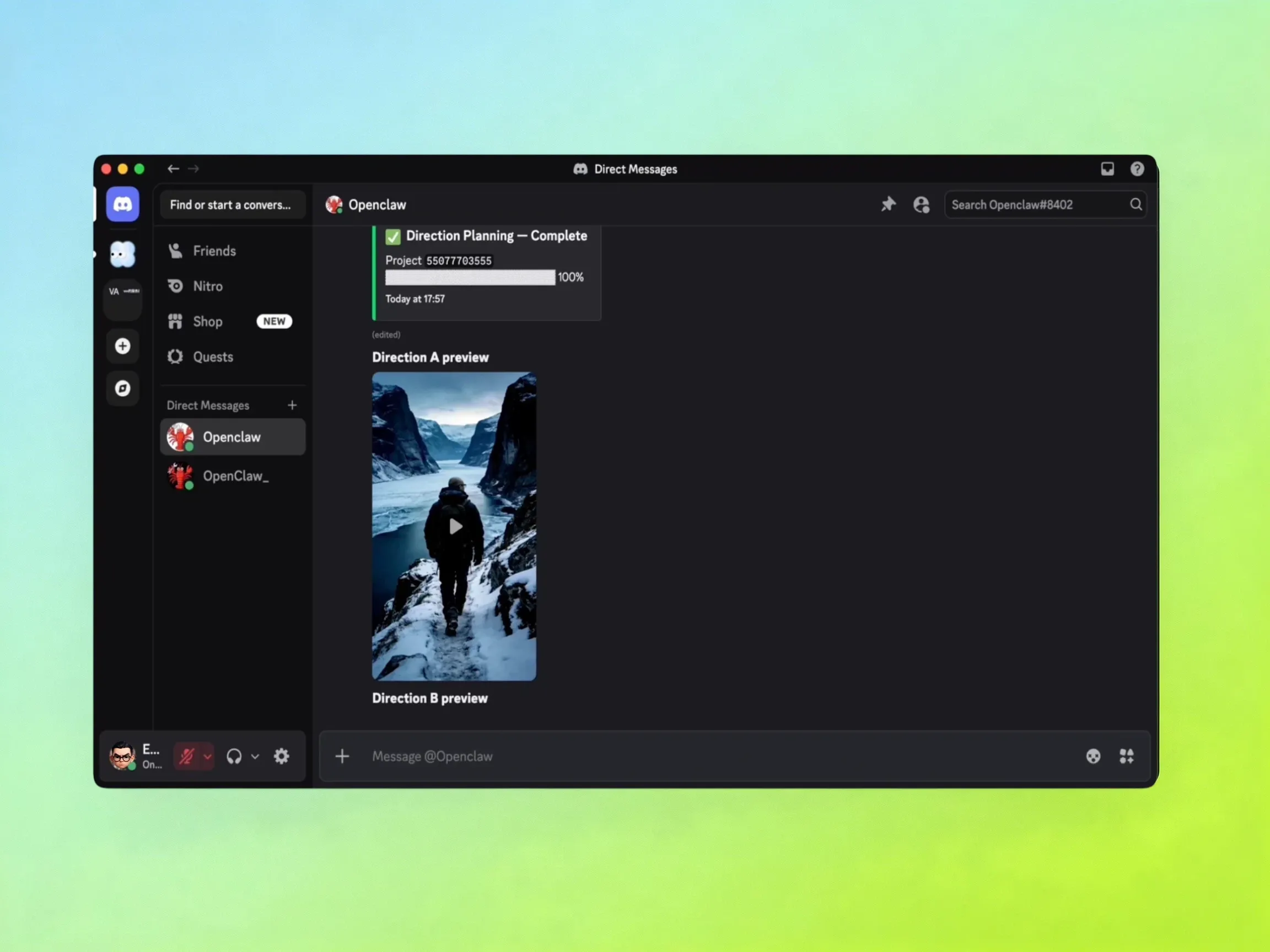Screen dimensions: 1270x952
Task: Toggle deafen with the headphones icon
Action: [234, 756]
